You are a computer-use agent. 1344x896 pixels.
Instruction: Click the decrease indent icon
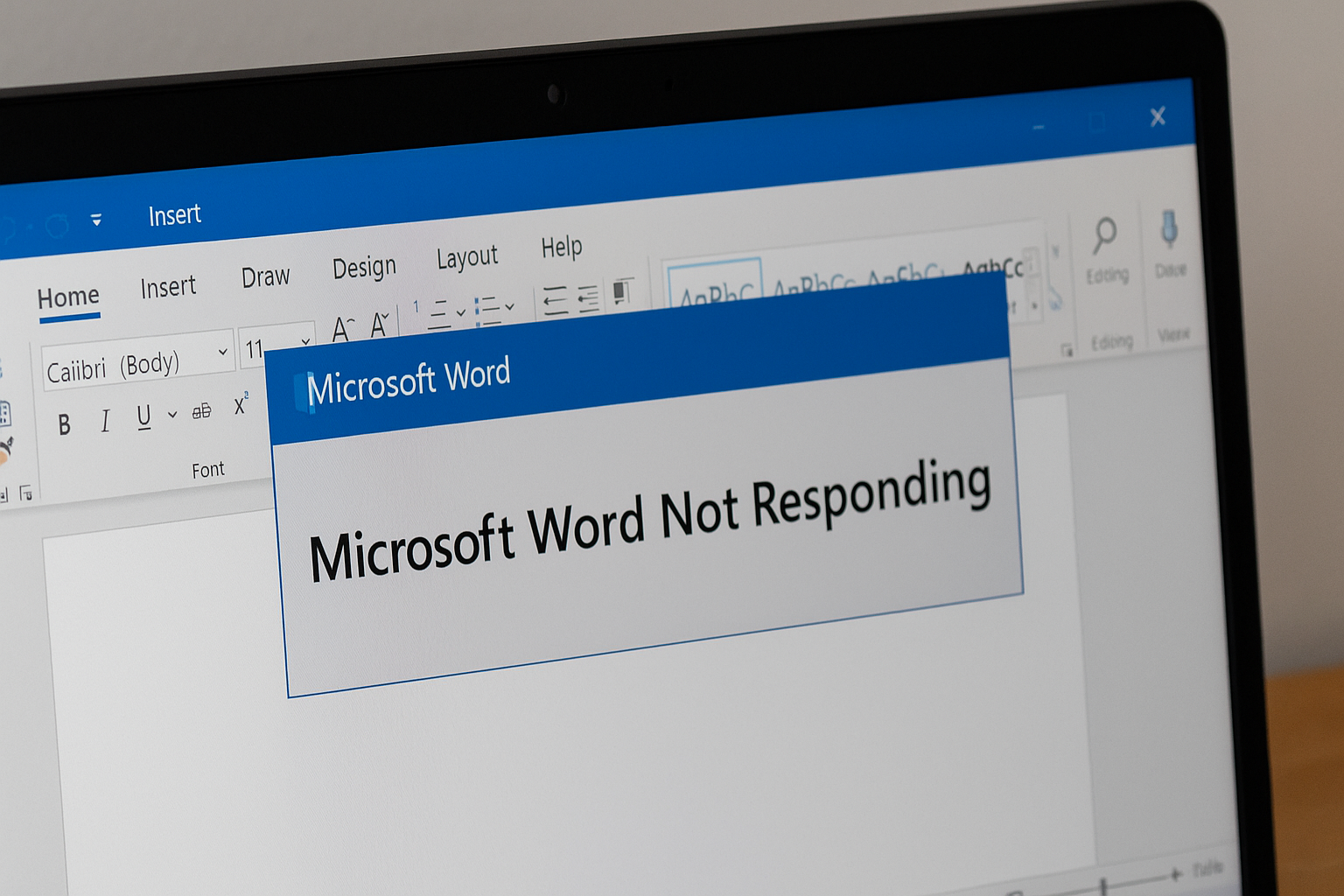point(555,300)
